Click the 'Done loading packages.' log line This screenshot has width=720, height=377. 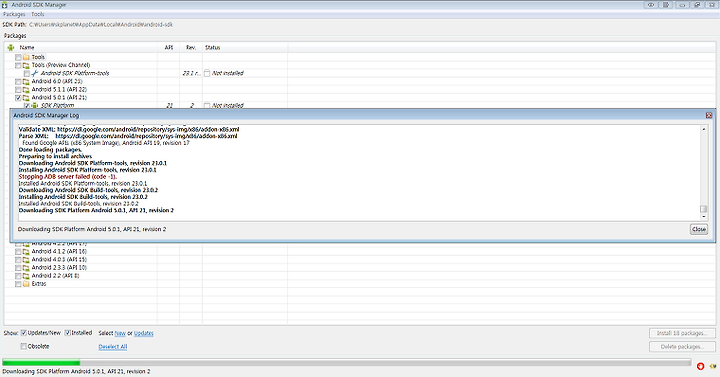pyautogui.click(x=51, y=150)
